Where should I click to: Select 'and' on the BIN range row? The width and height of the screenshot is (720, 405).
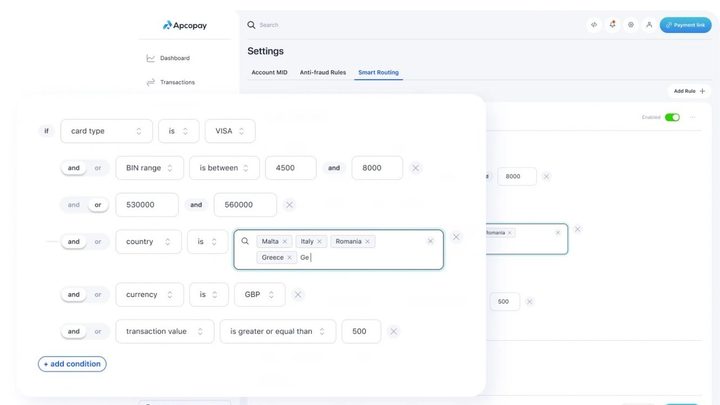click(73, 168)
